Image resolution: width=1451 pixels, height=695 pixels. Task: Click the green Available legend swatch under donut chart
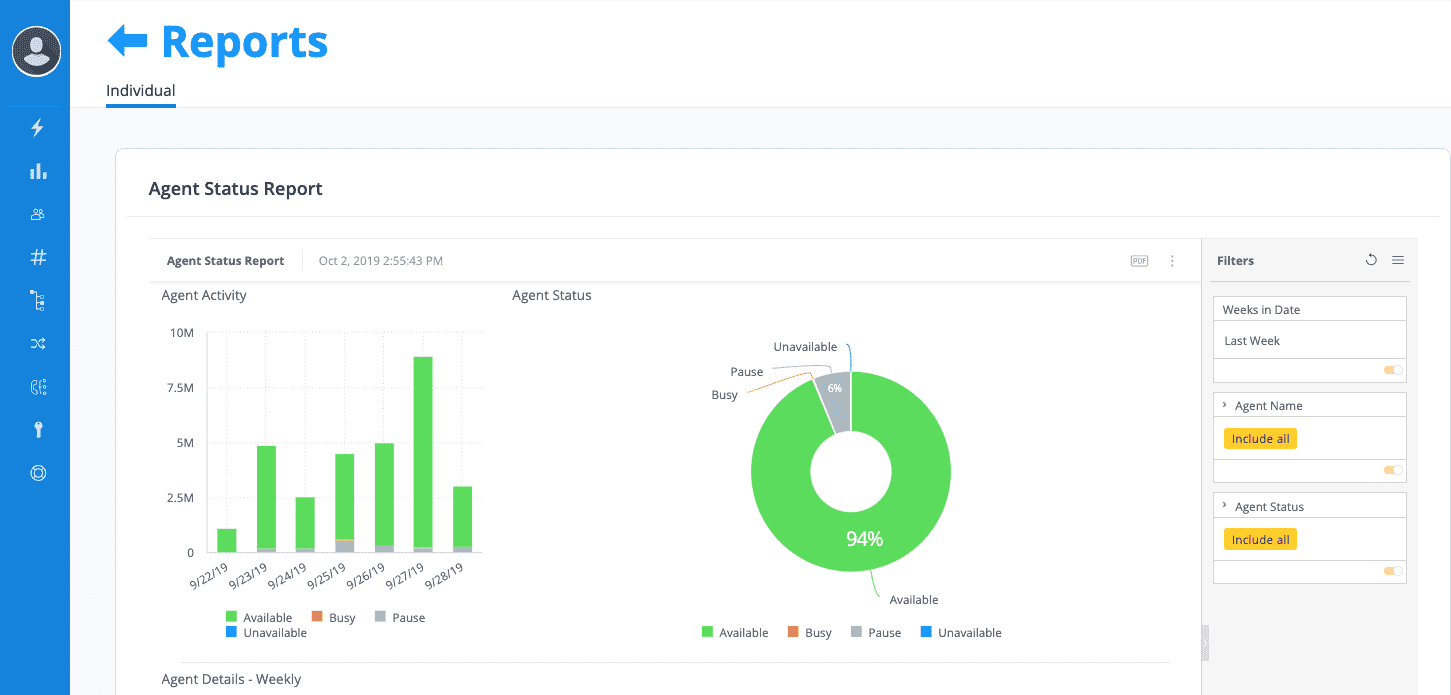[708, 632]
